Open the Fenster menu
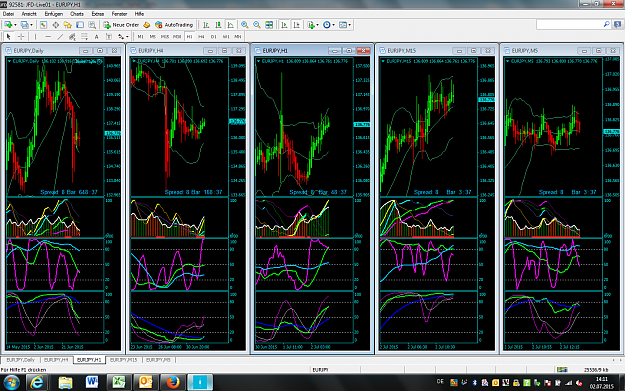 point(119,14)
